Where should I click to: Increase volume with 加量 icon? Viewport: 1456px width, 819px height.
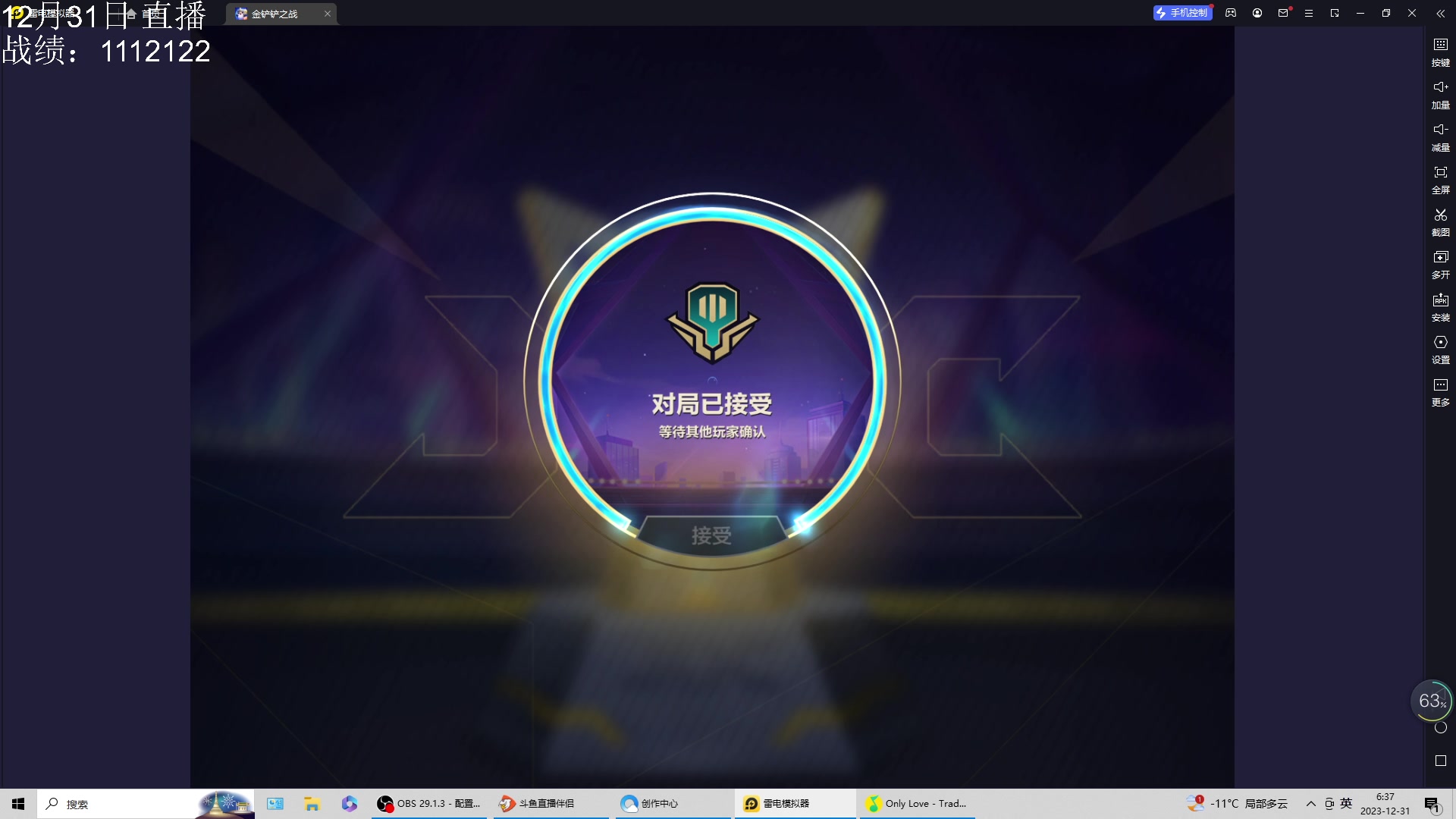coord(1440,94)
